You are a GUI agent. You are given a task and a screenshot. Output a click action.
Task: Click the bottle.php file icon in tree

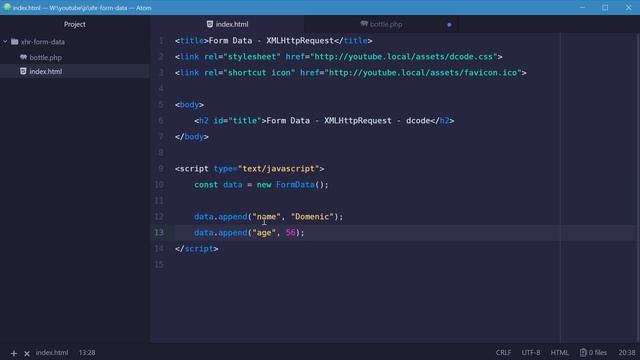coord(23,57)
